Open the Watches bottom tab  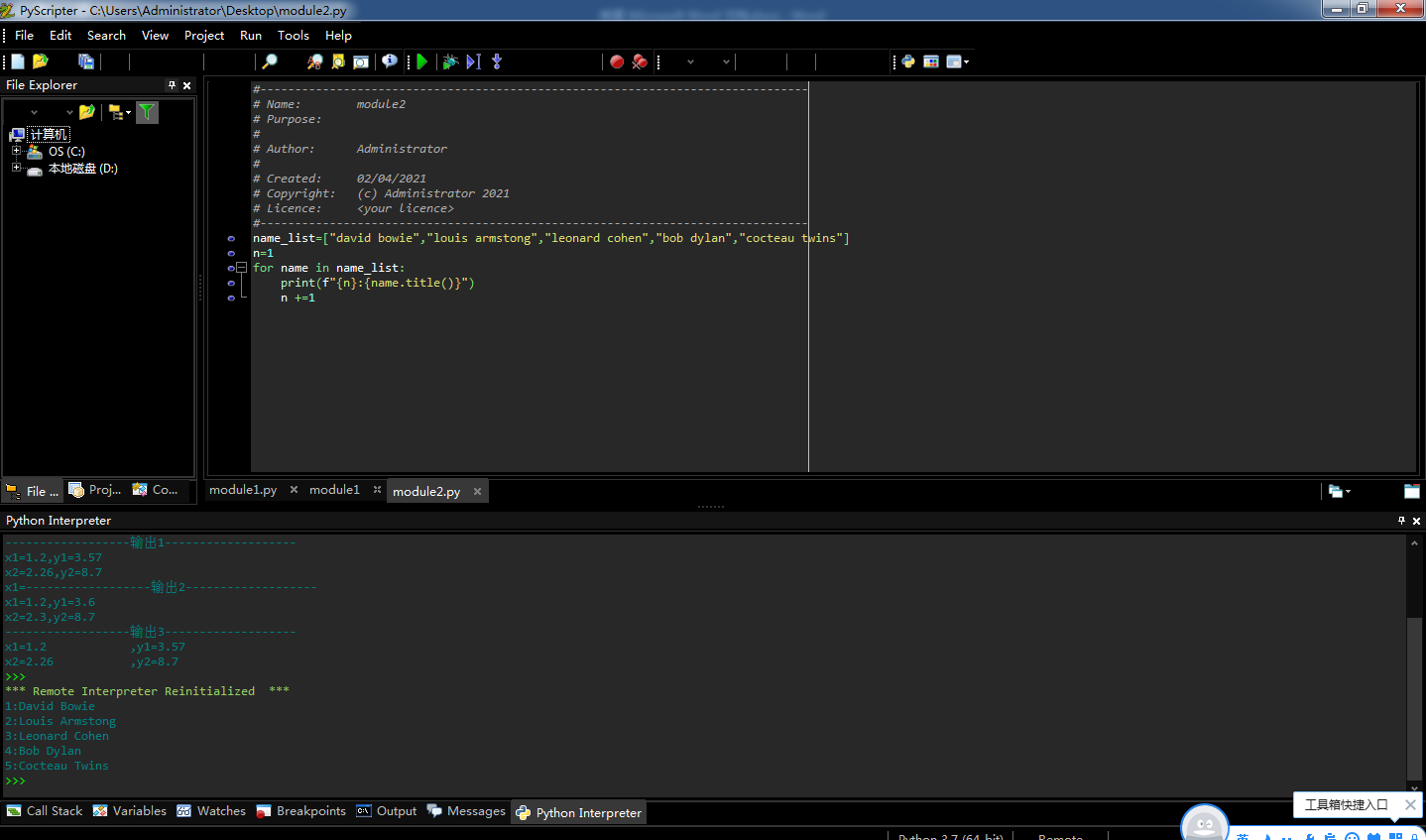(211, 811)
